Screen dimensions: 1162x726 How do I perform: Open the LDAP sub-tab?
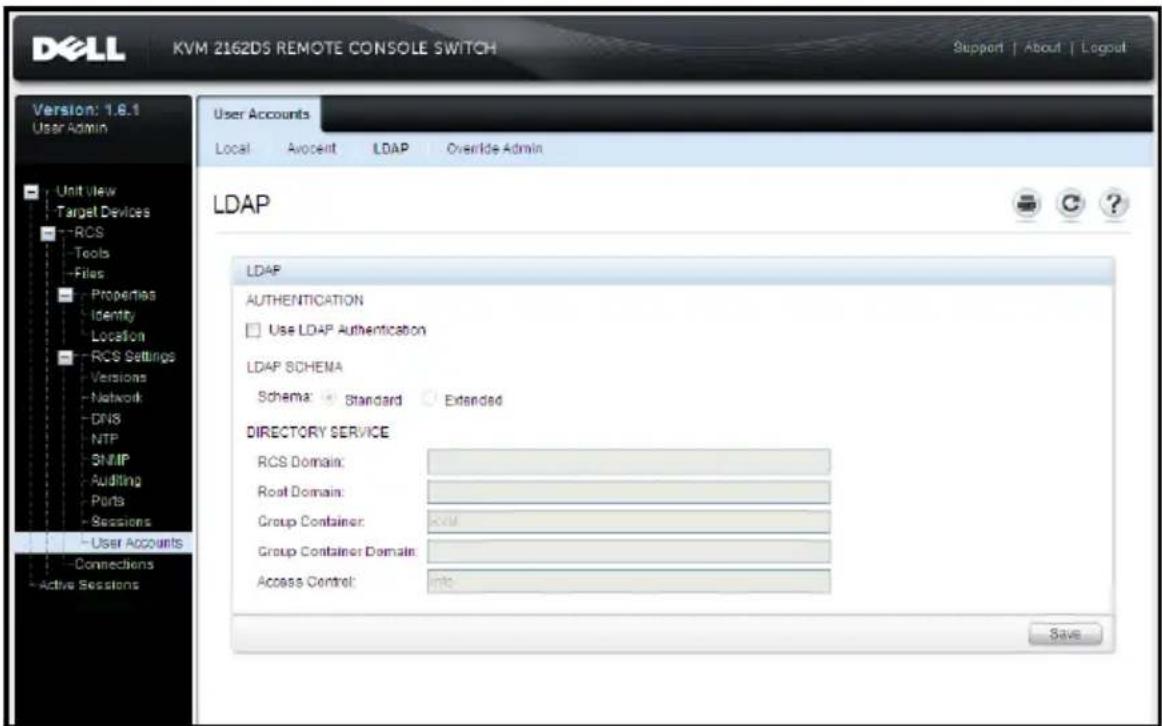pos(391,149)
